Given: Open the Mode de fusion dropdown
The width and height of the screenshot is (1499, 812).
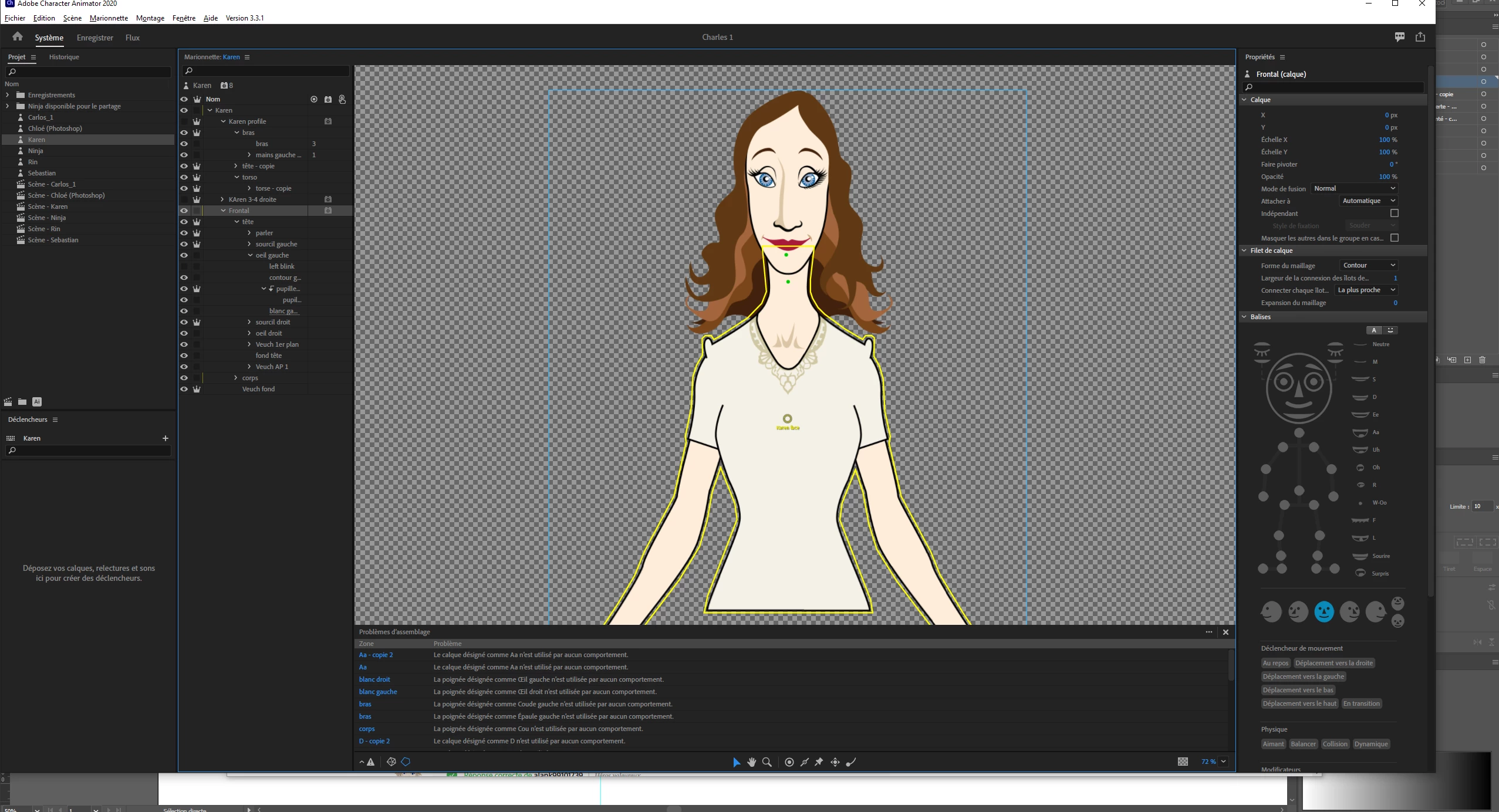Looking at the screenshot, I should click(x=1354, y=188).
